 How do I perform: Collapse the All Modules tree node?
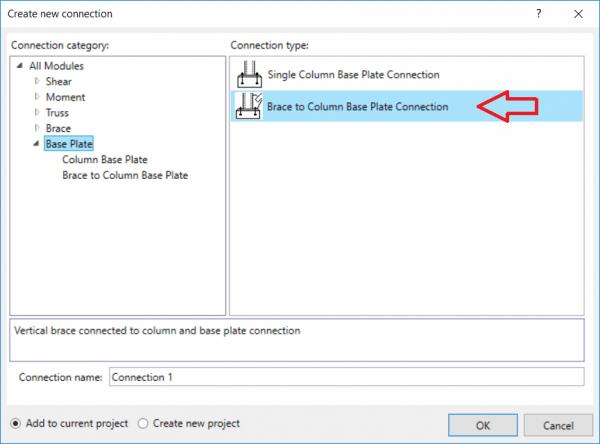(x=21, y=66)
